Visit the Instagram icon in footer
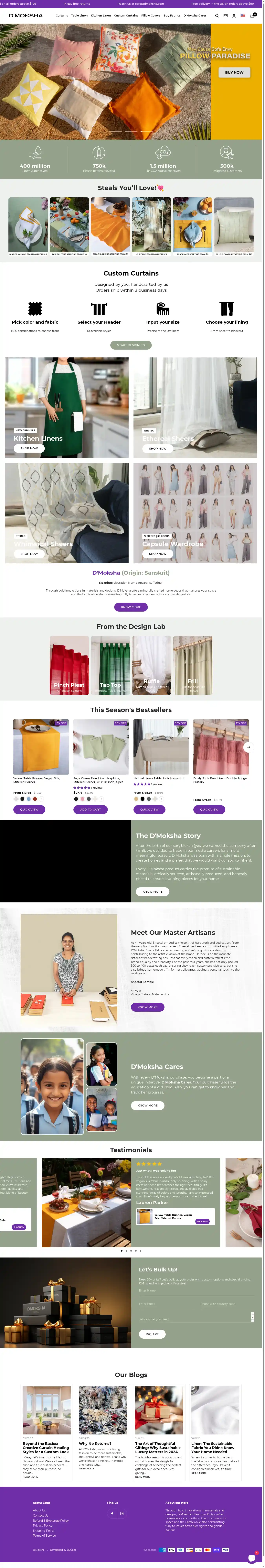Image resolution: width=265 pixels, height=1568 pixels. [122, 1513]
